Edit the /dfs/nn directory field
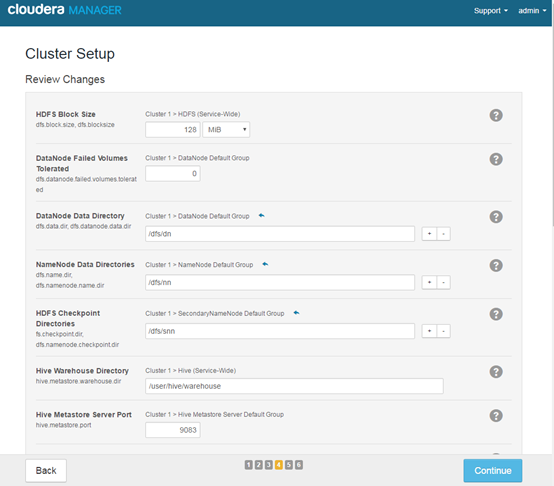 (280, 283)
